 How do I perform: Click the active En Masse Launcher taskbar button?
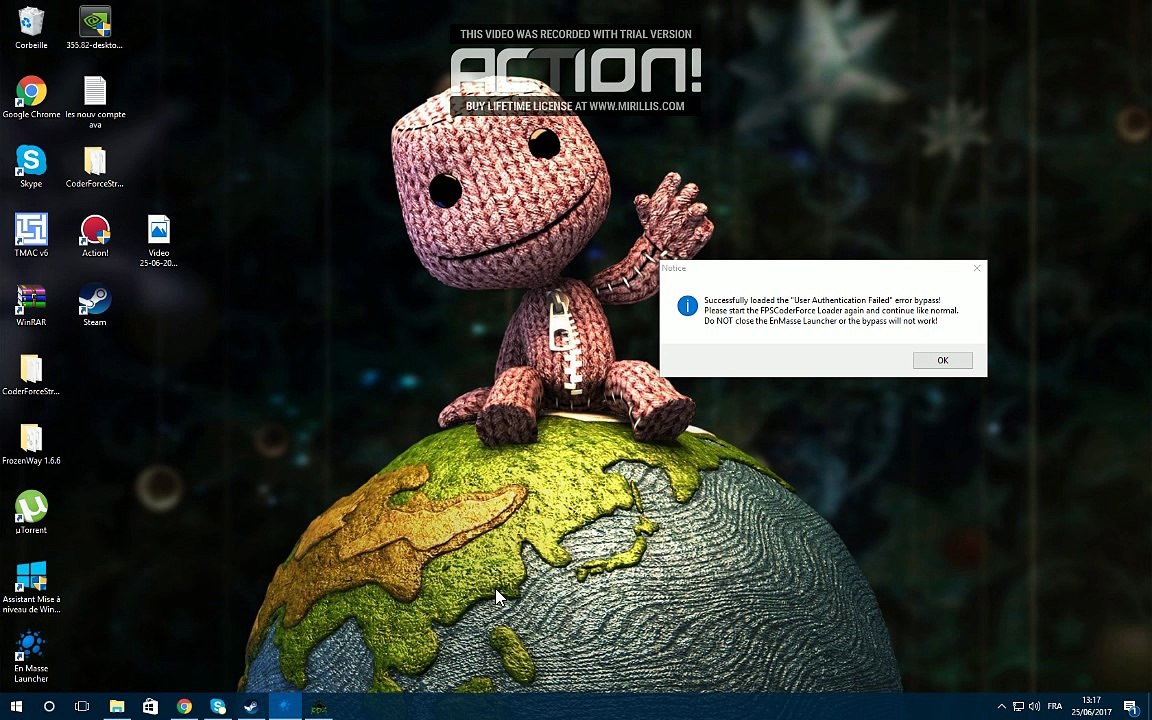tap(285, 706)
